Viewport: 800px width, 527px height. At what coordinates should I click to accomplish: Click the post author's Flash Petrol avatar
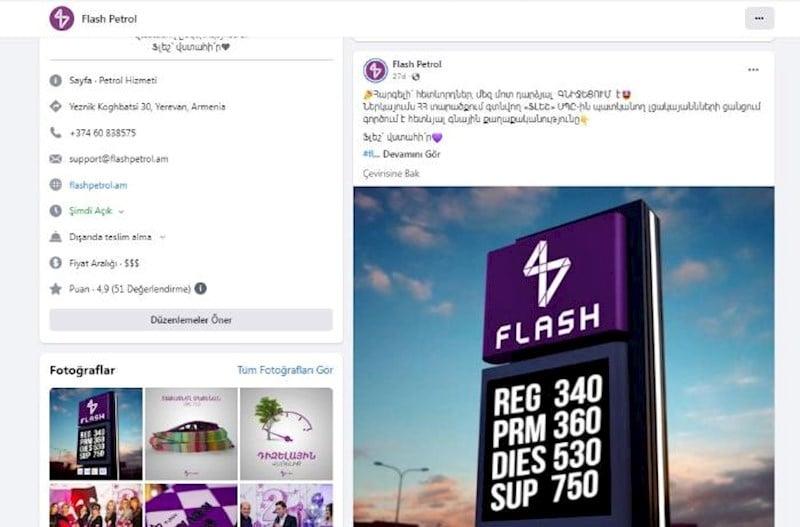click(x=376, y=70)
